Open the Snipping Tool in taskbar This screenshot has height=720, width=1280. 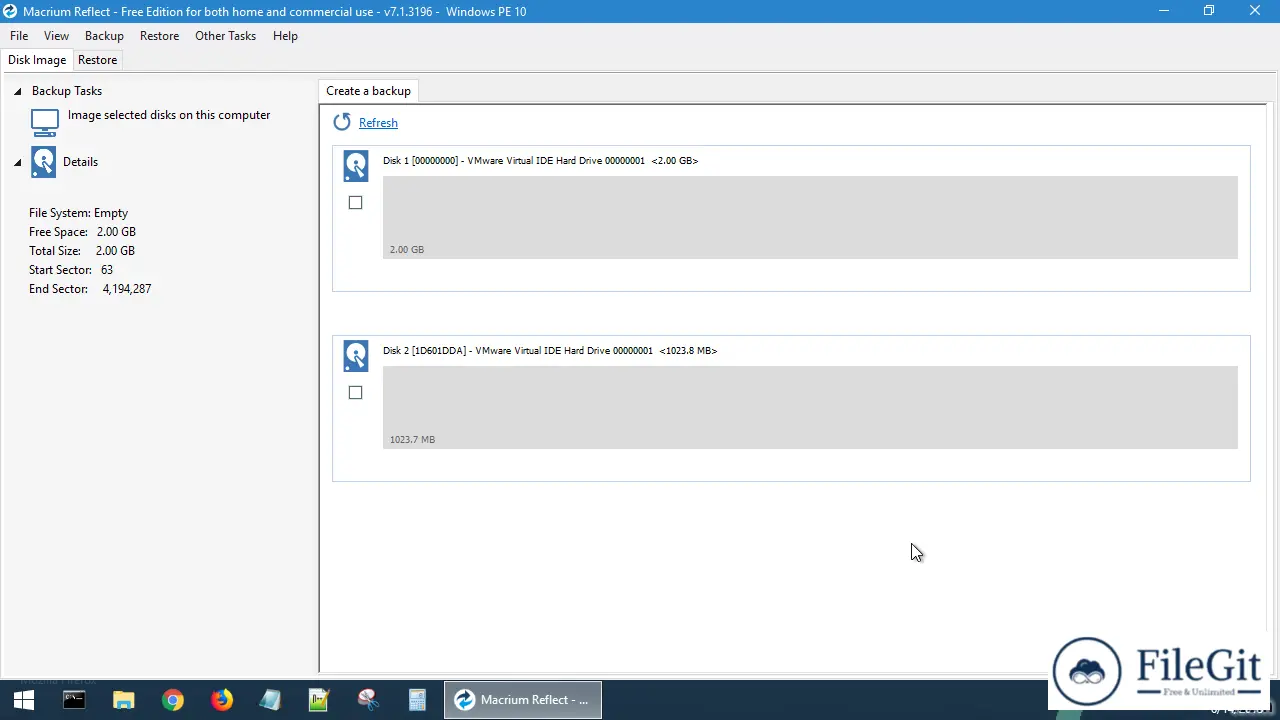(x=368, y=700)
